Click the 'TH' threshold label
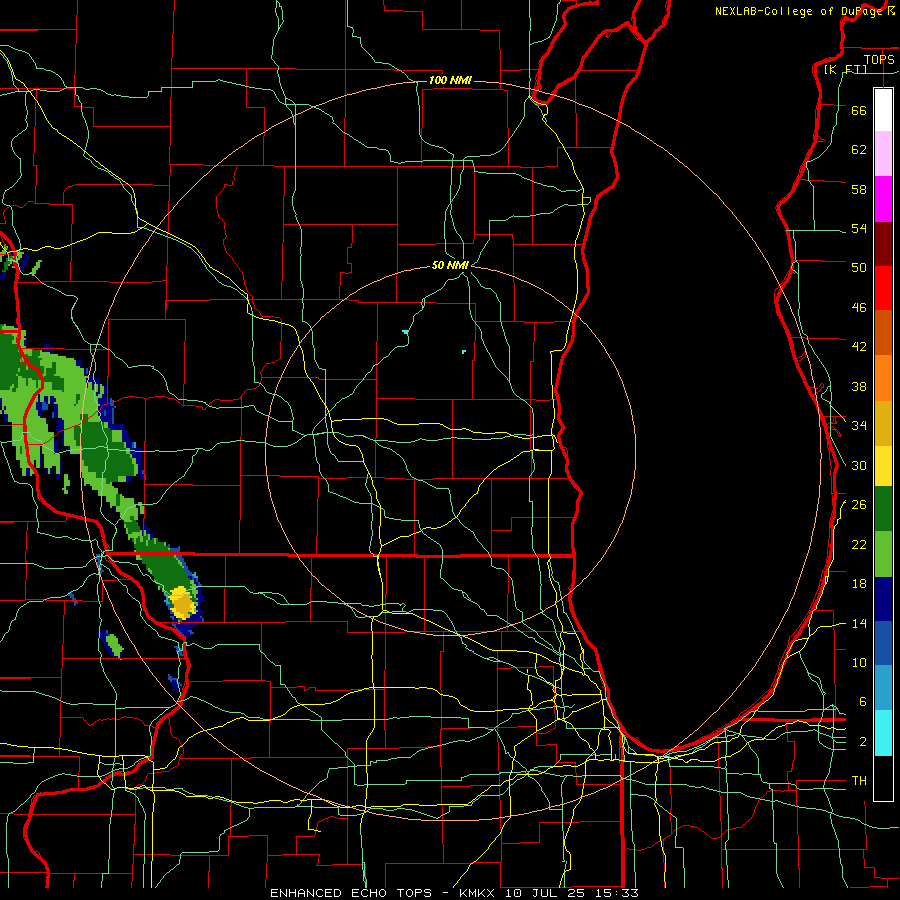This screenshot has height=900, width=900. click(859, 781)
